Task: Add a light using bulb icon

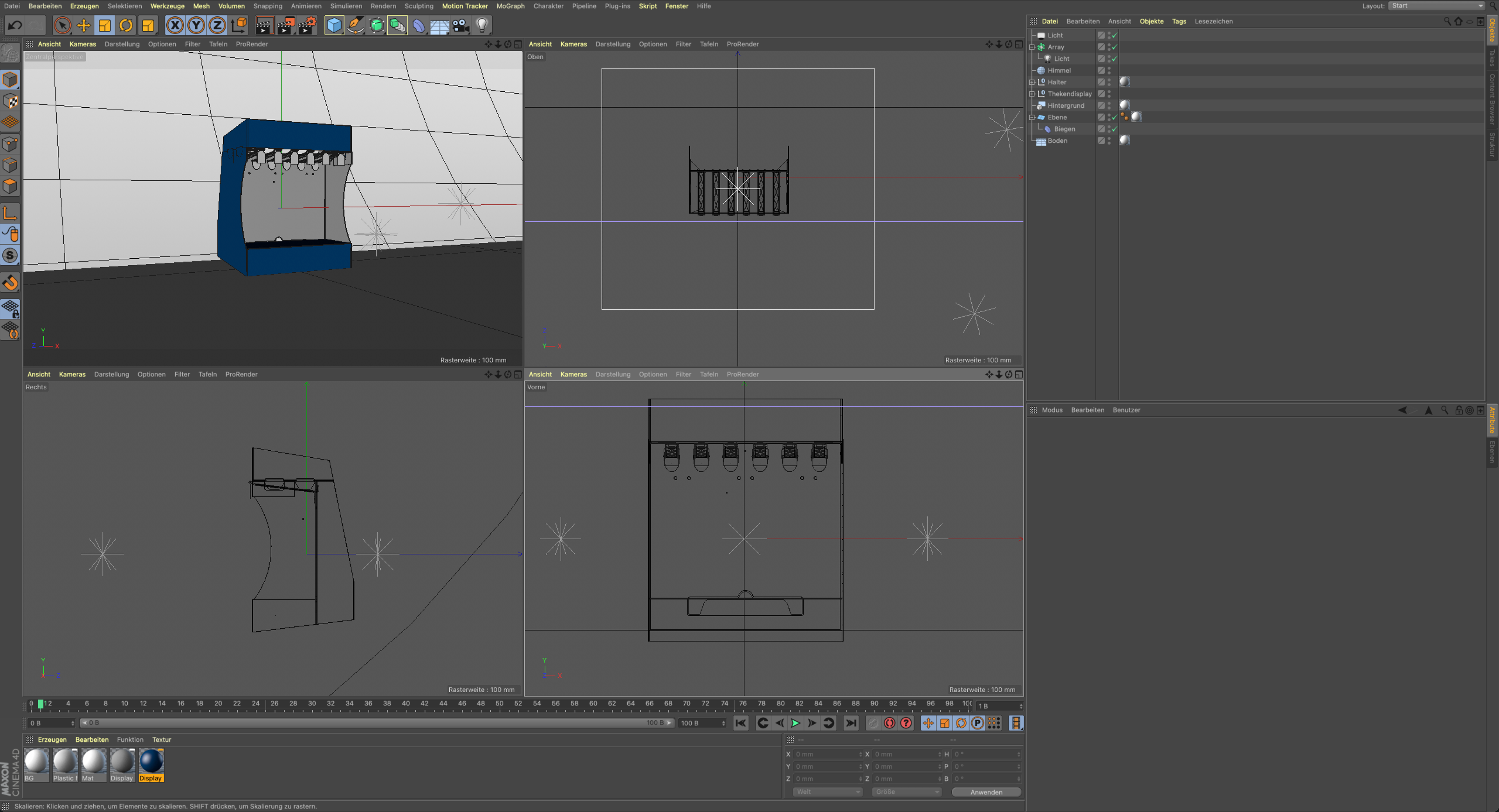Action: (482, 25)
